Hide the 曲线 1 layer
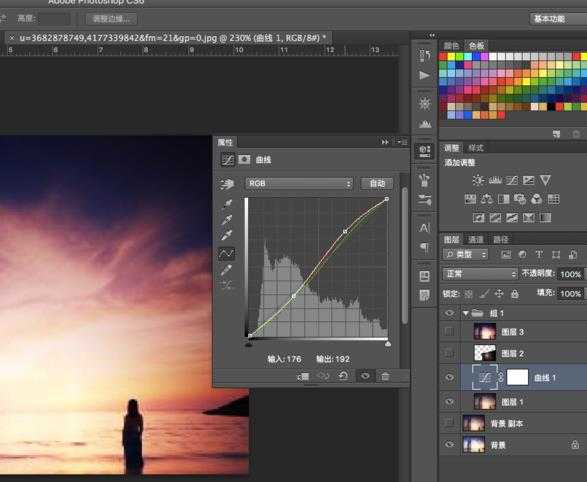 (450, 377)
